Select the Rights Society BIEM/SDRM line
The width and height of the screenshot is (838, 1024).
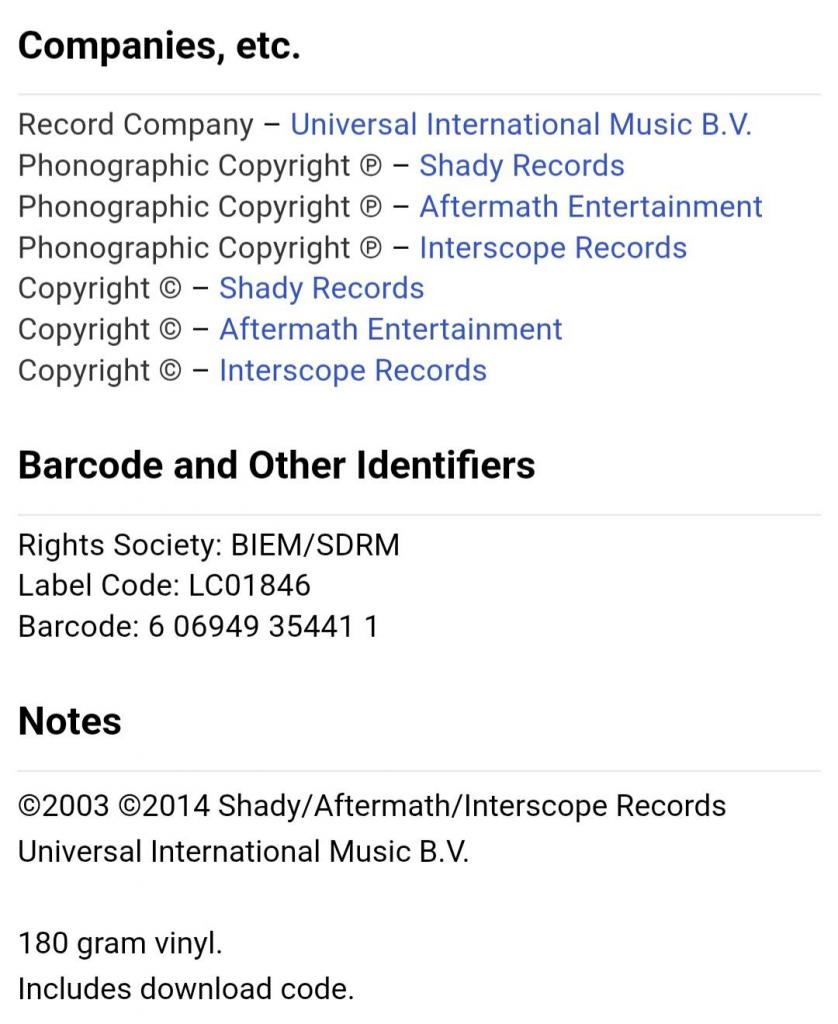tap(209, 545)
